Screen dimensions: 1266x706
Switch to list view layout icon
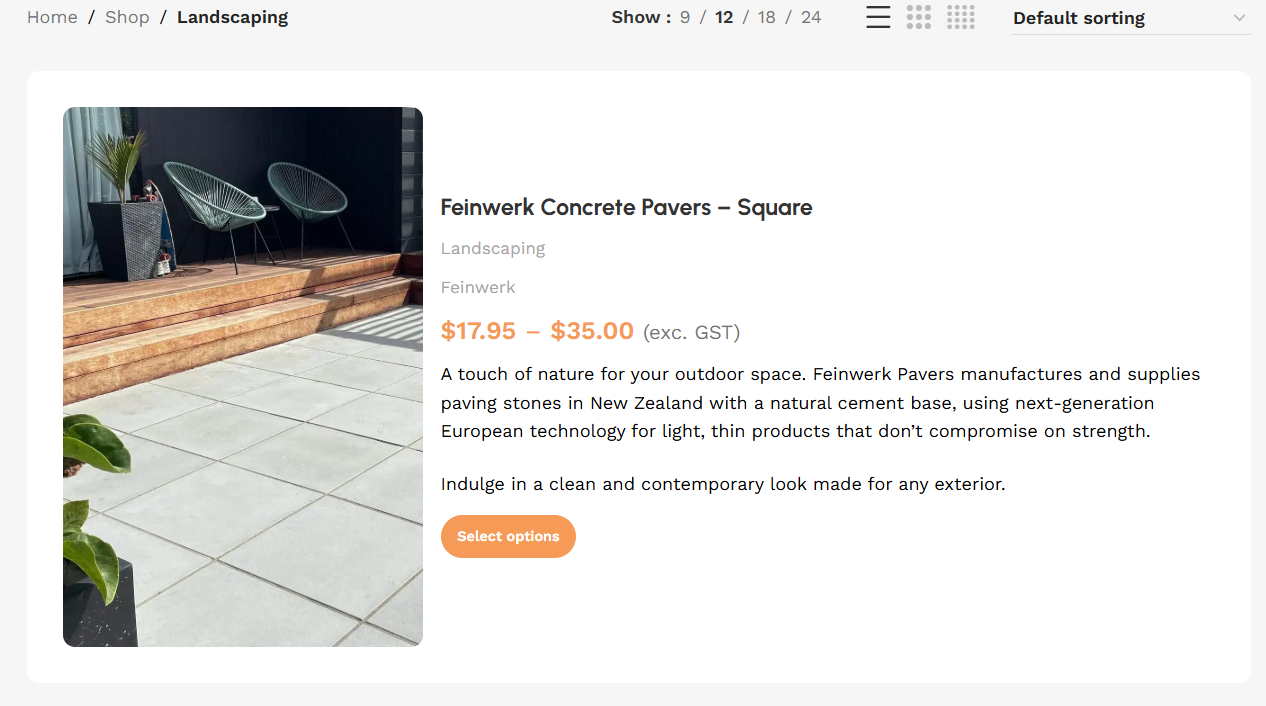click(878, 17)
